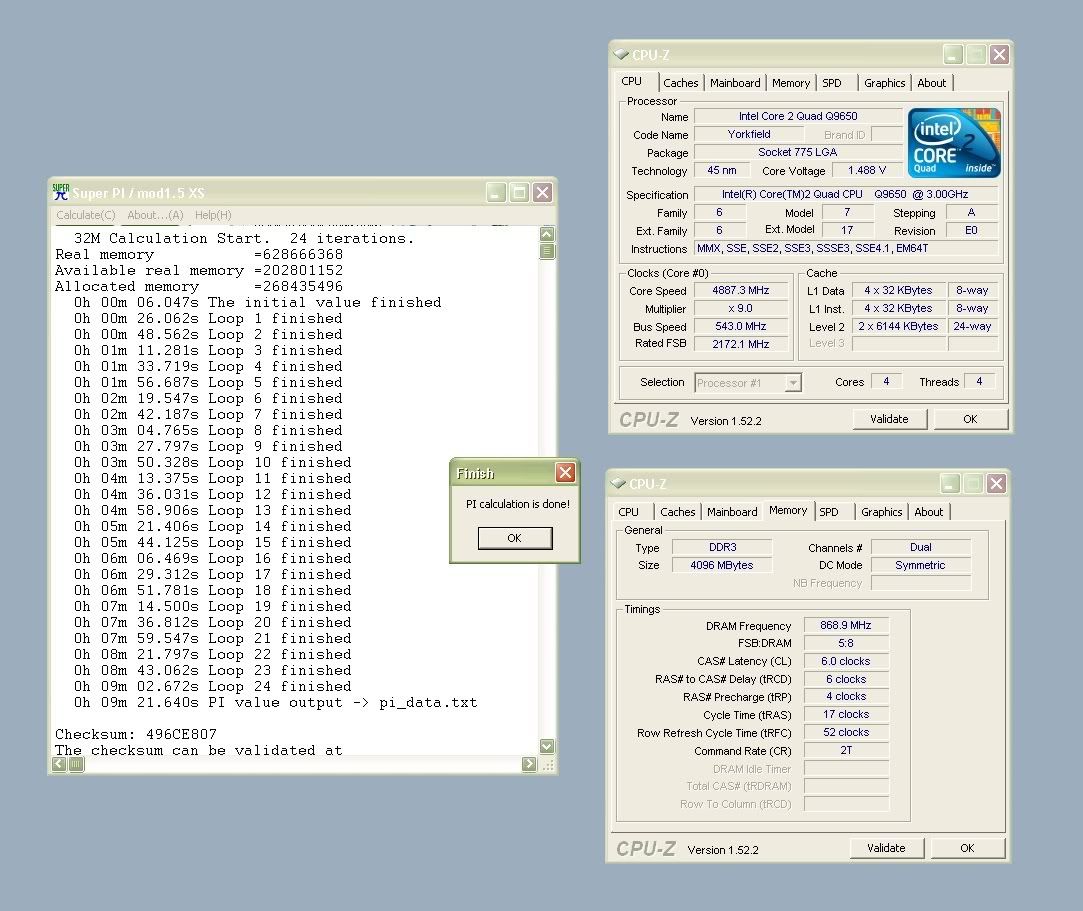Click the Core Voltage value 1.488 V
Screen dimensions: 1083x911
pyautogui.click(x=867, y=170)
